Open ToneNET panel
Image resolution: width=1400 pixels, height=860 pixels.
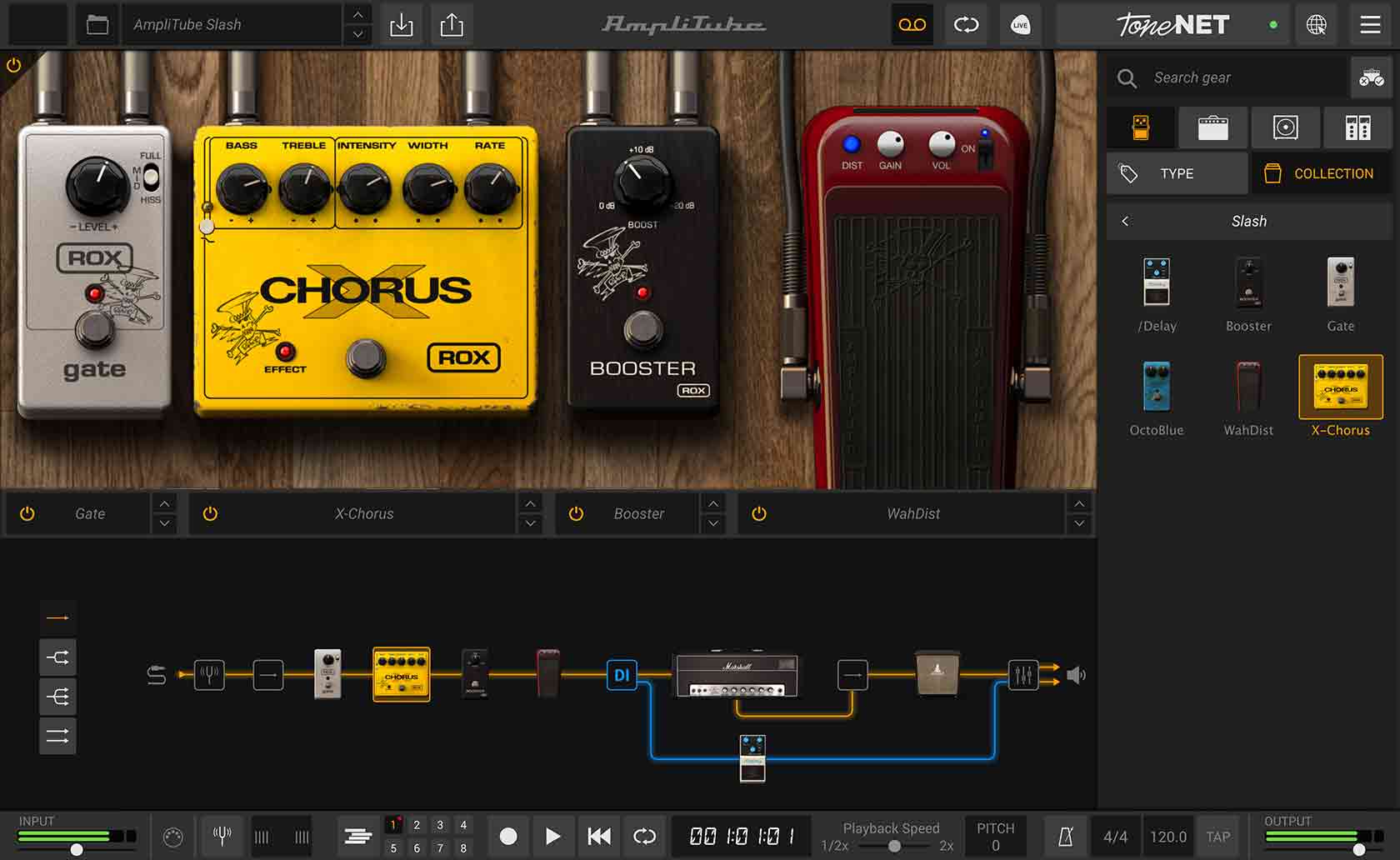[x=1172, y=25]
